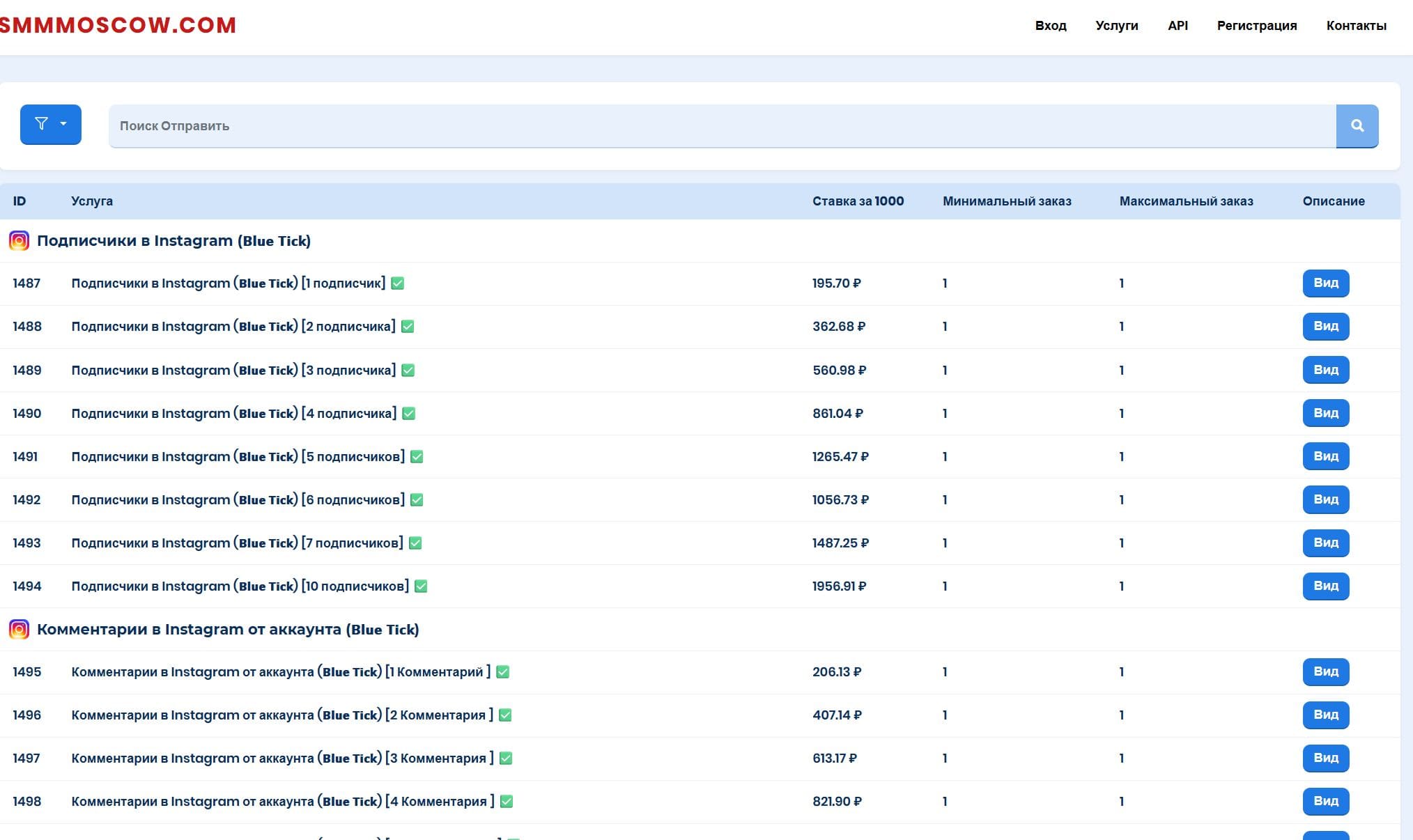The height and width of the screenshot is (840, 1413).
Task: Go to the Вход login page
Action: click(1050, 26)
